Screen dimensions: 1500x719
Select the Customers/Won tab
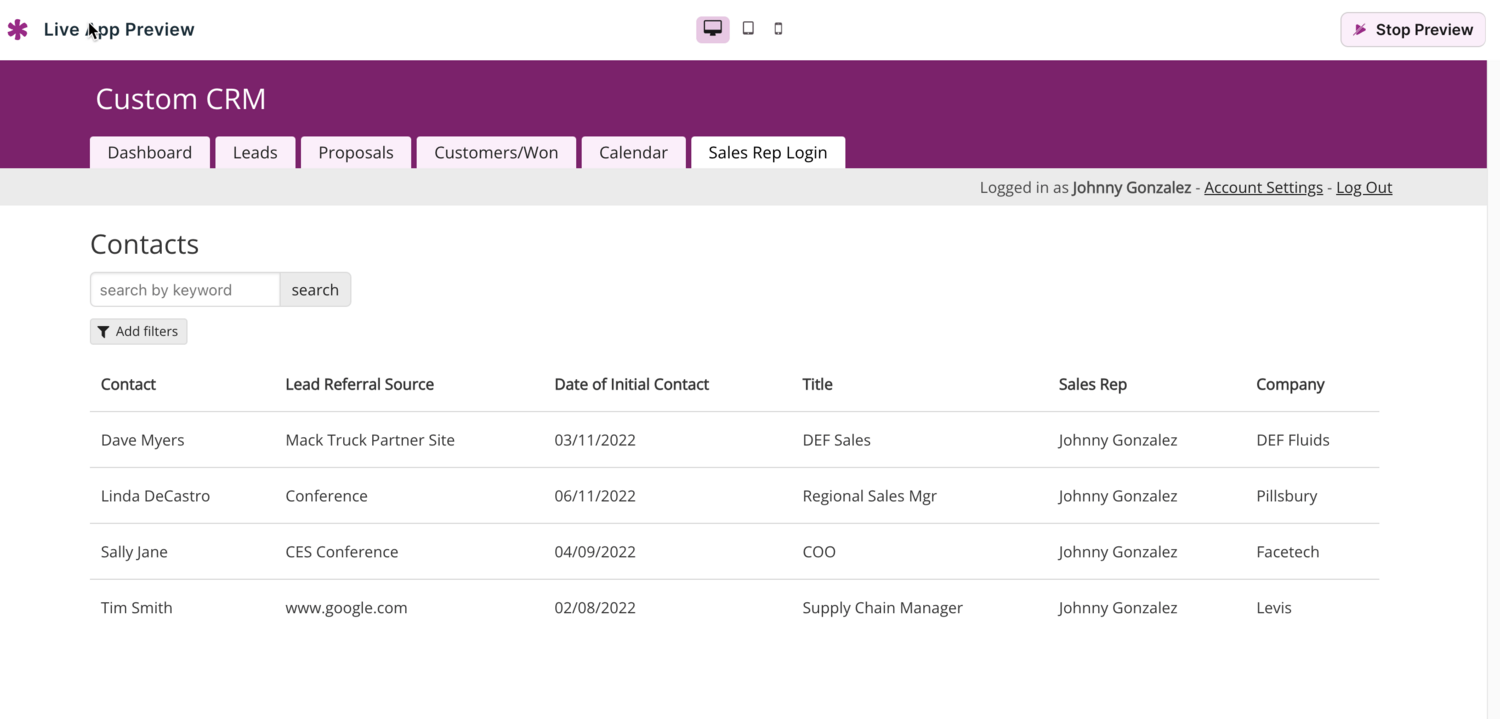(x=496, y=153)
